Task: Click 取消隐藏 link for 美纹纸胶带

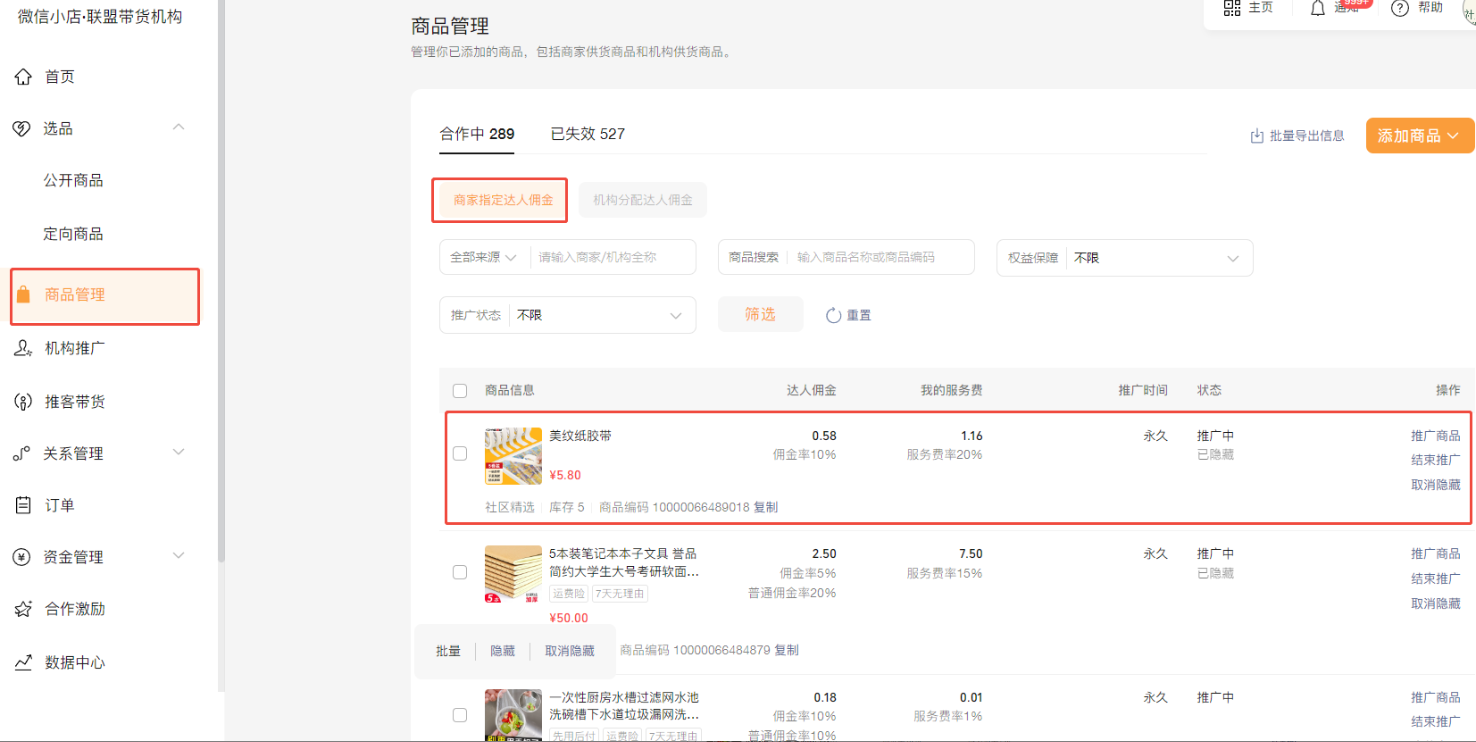Action: tap(1435, 485)
